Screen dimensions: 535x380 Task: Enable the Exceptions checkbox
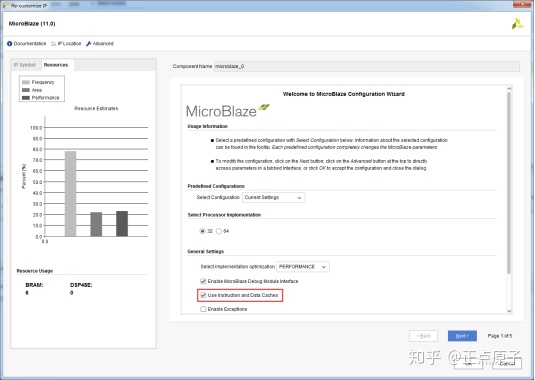[x=203, y=309]
